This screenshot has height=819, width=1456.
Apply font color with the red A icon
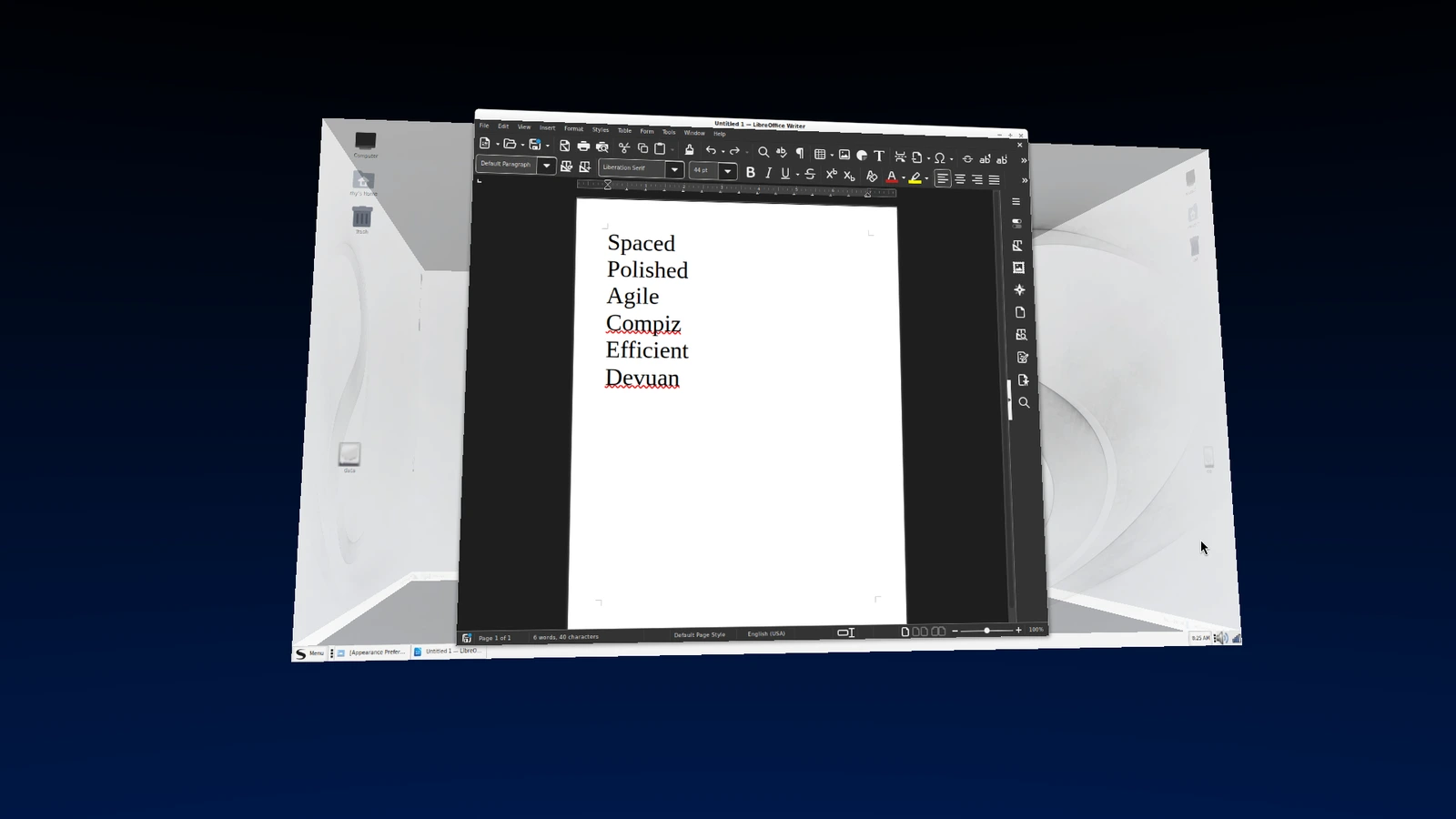pos(892,177)
